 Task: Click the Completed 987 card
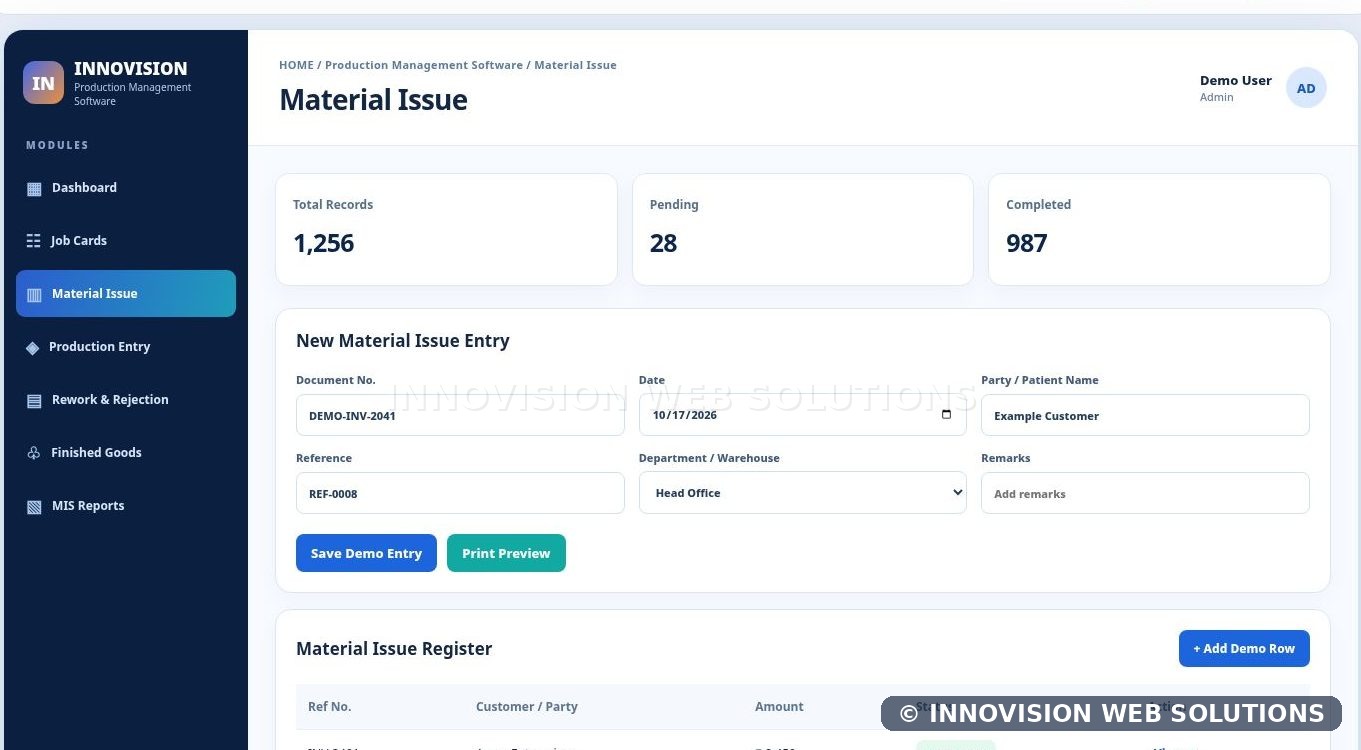(1159, 230)
